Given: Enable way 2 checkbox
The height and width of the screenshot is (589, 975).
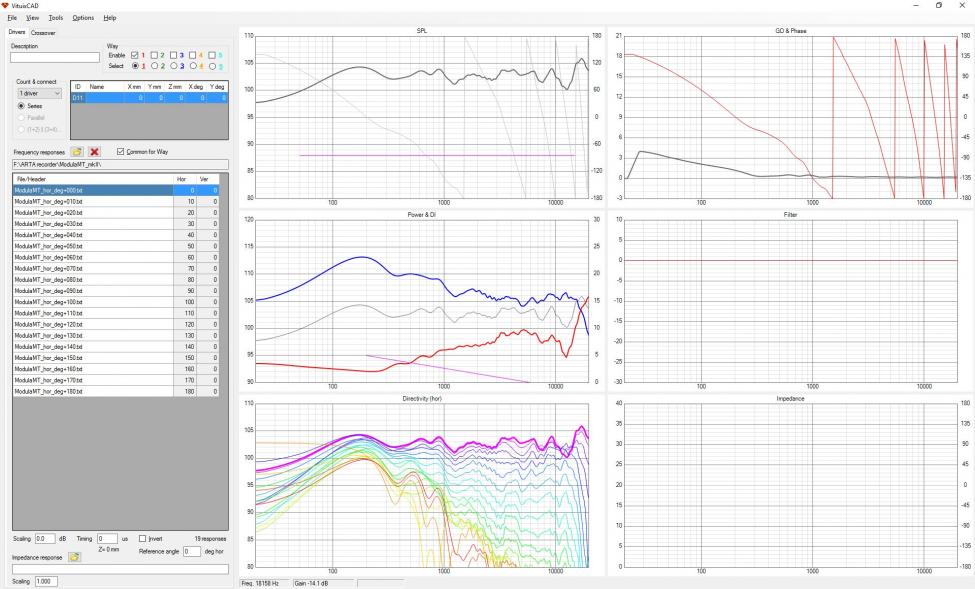Looking at the screenshot, I should 154,55.
